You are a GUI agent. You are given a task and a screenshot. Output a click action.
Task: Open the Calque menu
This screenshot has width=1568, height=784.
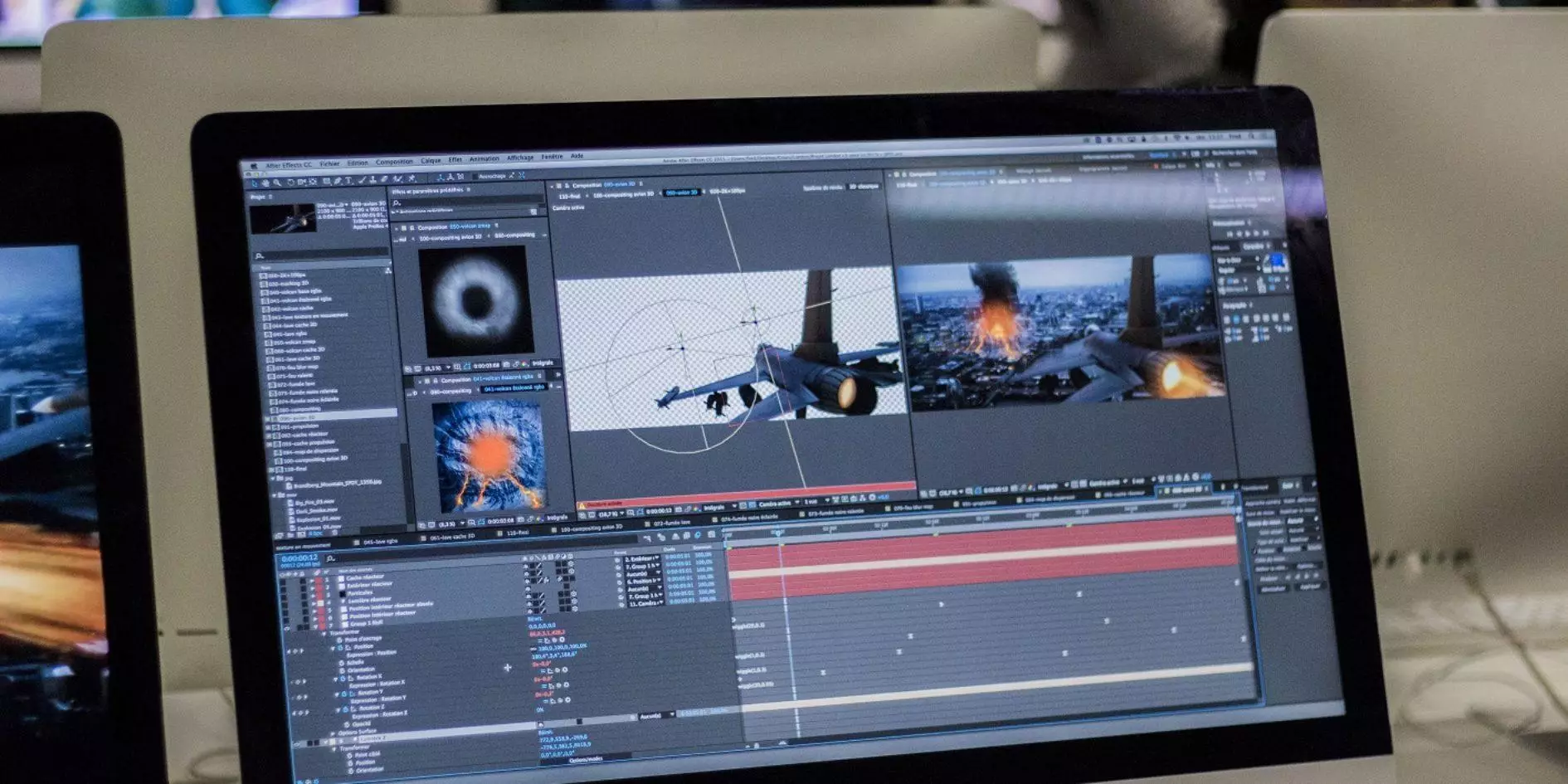point(431,161)
